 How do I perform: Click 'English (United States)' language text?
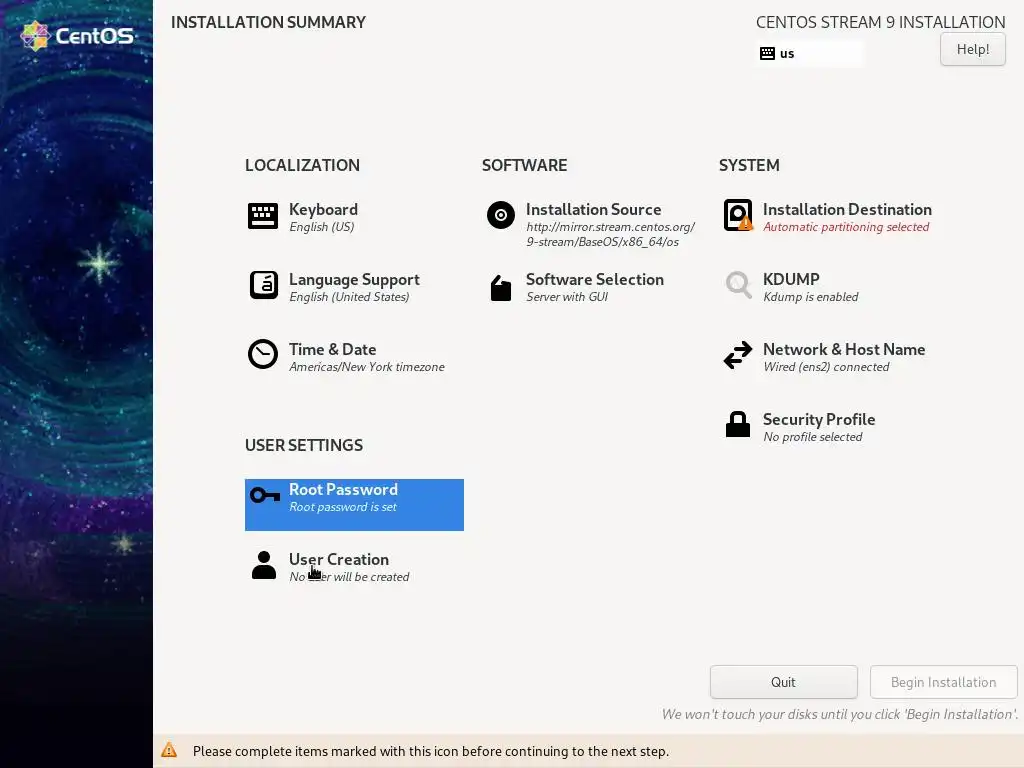pyautogui.click(x=349, y=296)
